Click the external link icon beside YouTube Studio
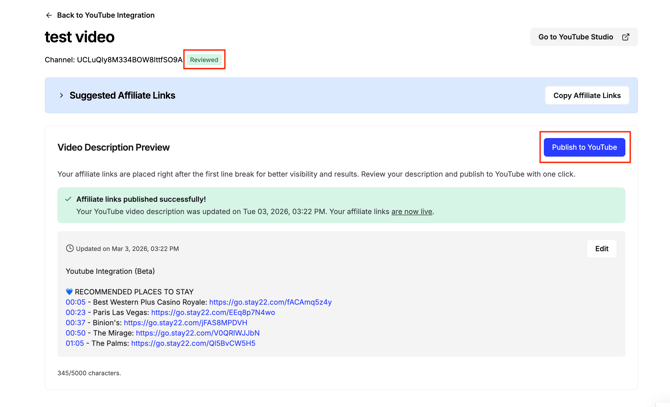Viewport: 670px width, 407px height. click(626, 37)
